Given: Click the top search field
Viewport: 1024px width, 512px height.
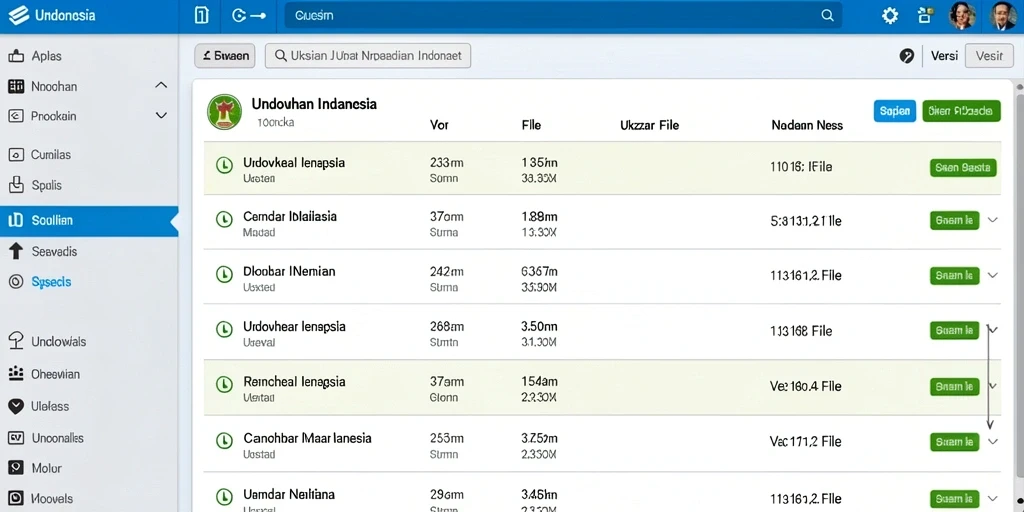Looking at the screenshot, I should tap(563, 16).
